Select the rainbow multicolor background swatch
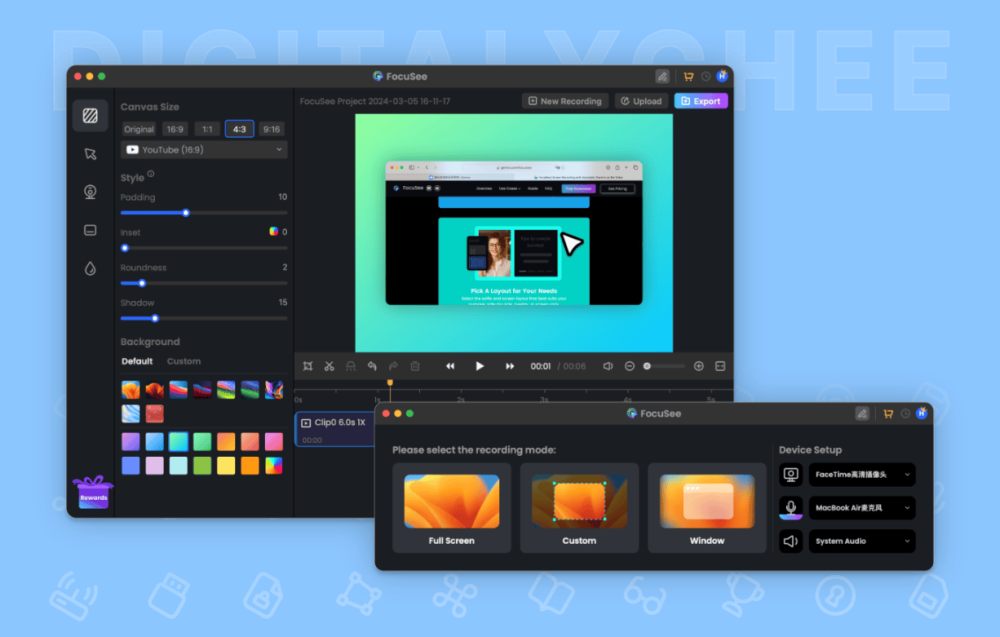Screen dimensions: 1000x637 point(274,465)
